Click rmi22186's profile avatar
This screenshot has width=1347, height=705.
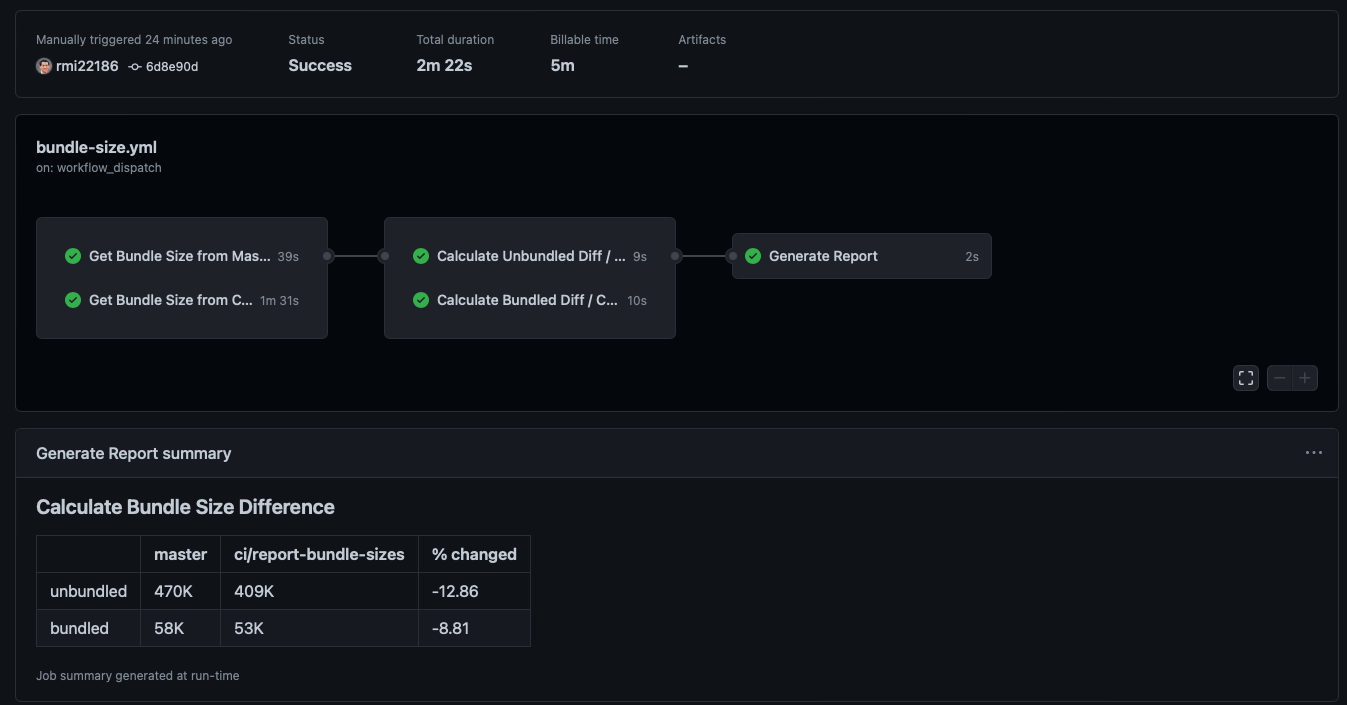[44, 66]
